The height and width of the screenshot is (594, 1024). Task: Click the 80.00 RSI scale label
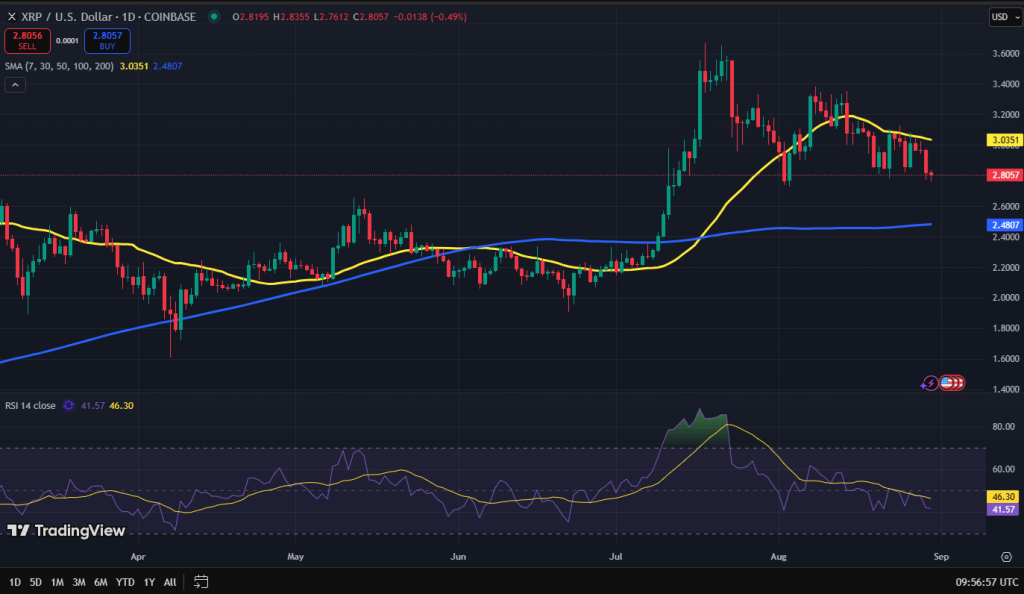click(1003, 427)
